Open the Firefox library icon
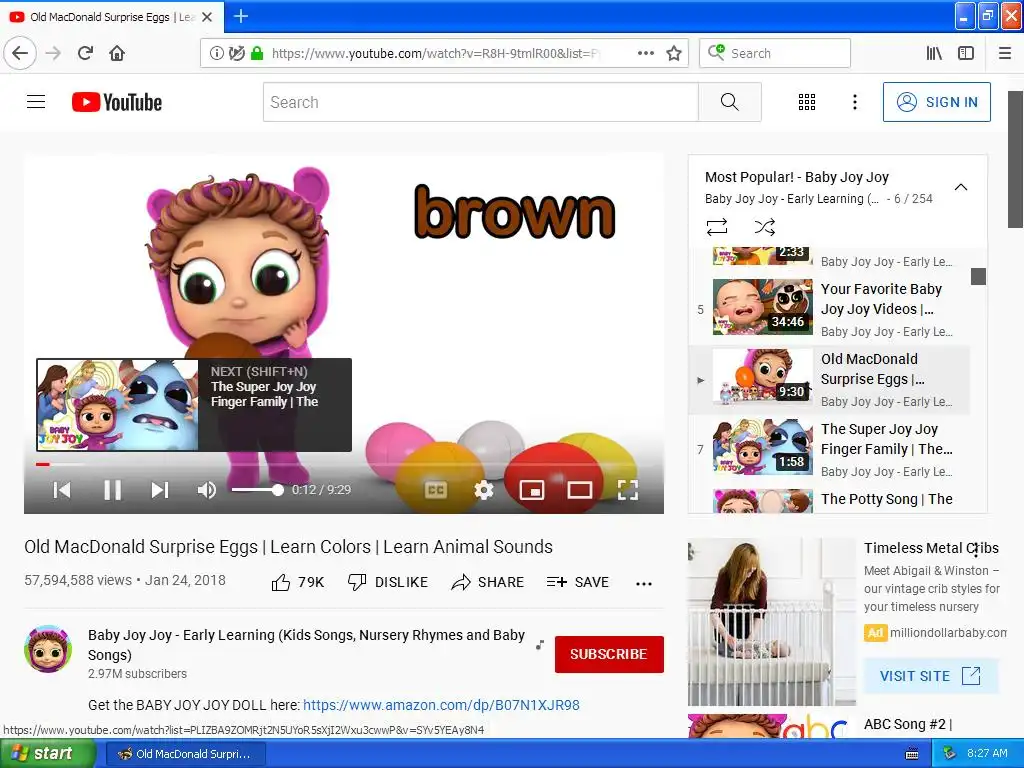The image size is (1024, 768). [x=934, y=53]
